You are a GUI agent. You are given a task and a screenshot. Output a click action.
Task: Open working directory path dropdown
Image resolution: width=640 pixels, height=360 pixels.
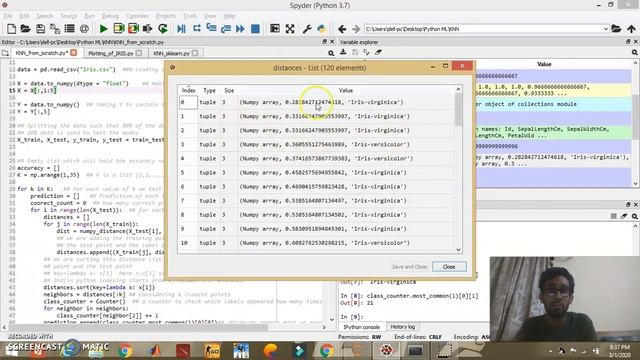(606, 29)
